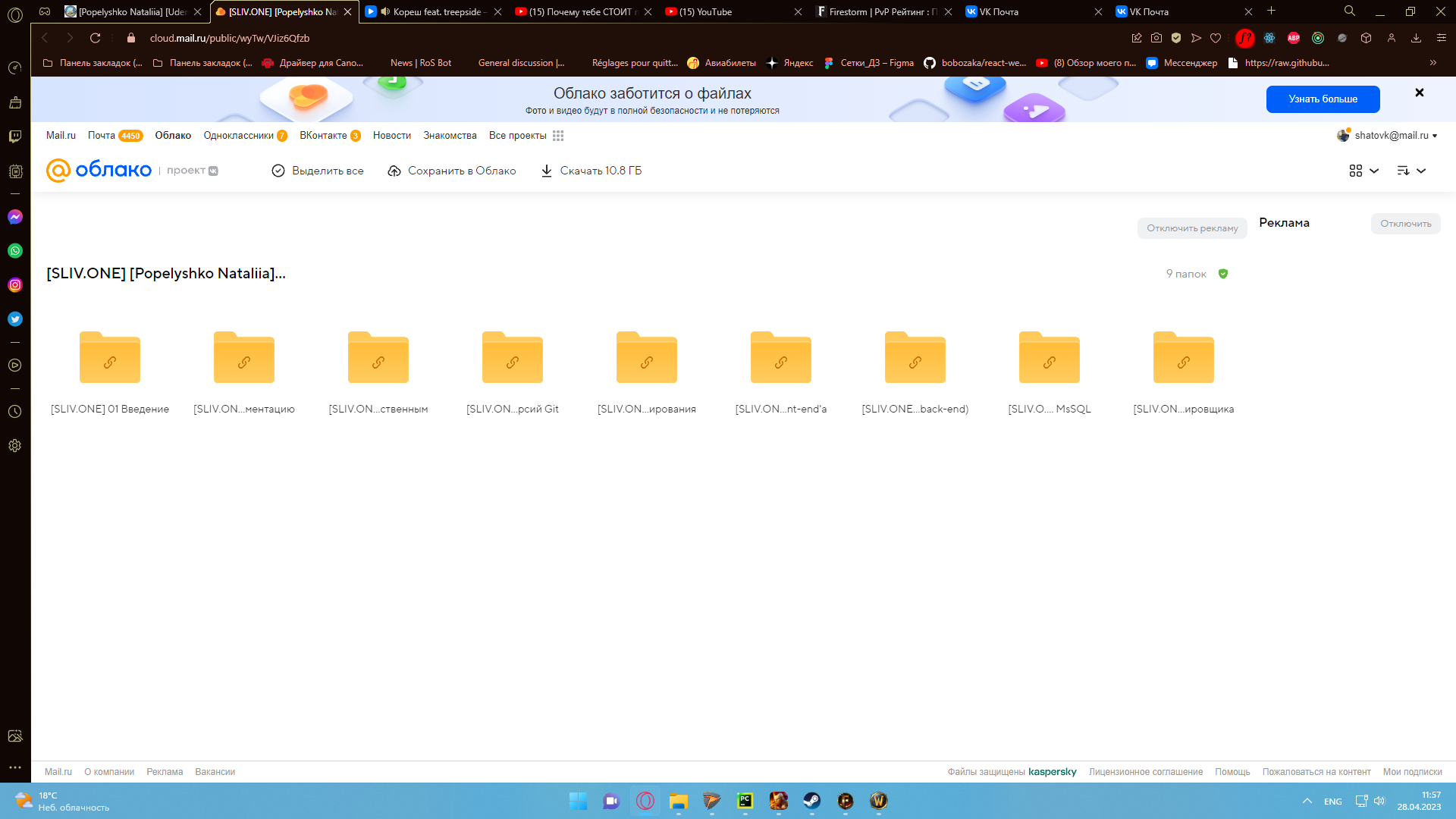This screenshot has height=819, width=1456.
Task: Open the shatovk@mail.ru account dropdown
Action: tap(1388, 136)
